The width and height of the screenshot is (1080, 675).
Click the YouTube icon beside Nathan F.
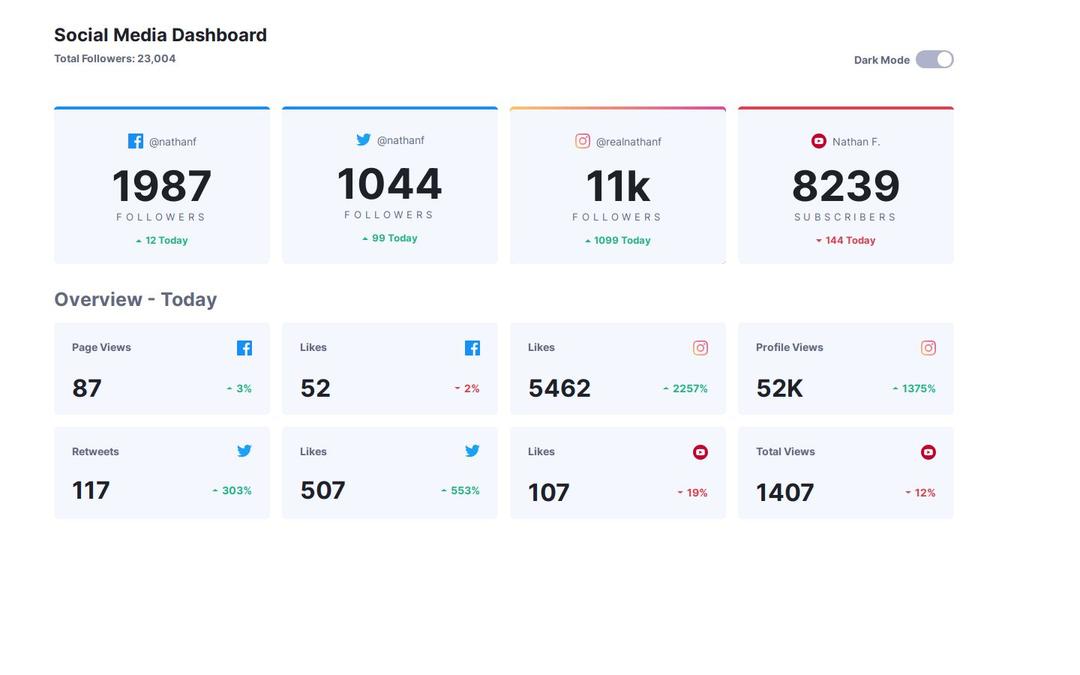pyautogui.click(x=818, y=141)
